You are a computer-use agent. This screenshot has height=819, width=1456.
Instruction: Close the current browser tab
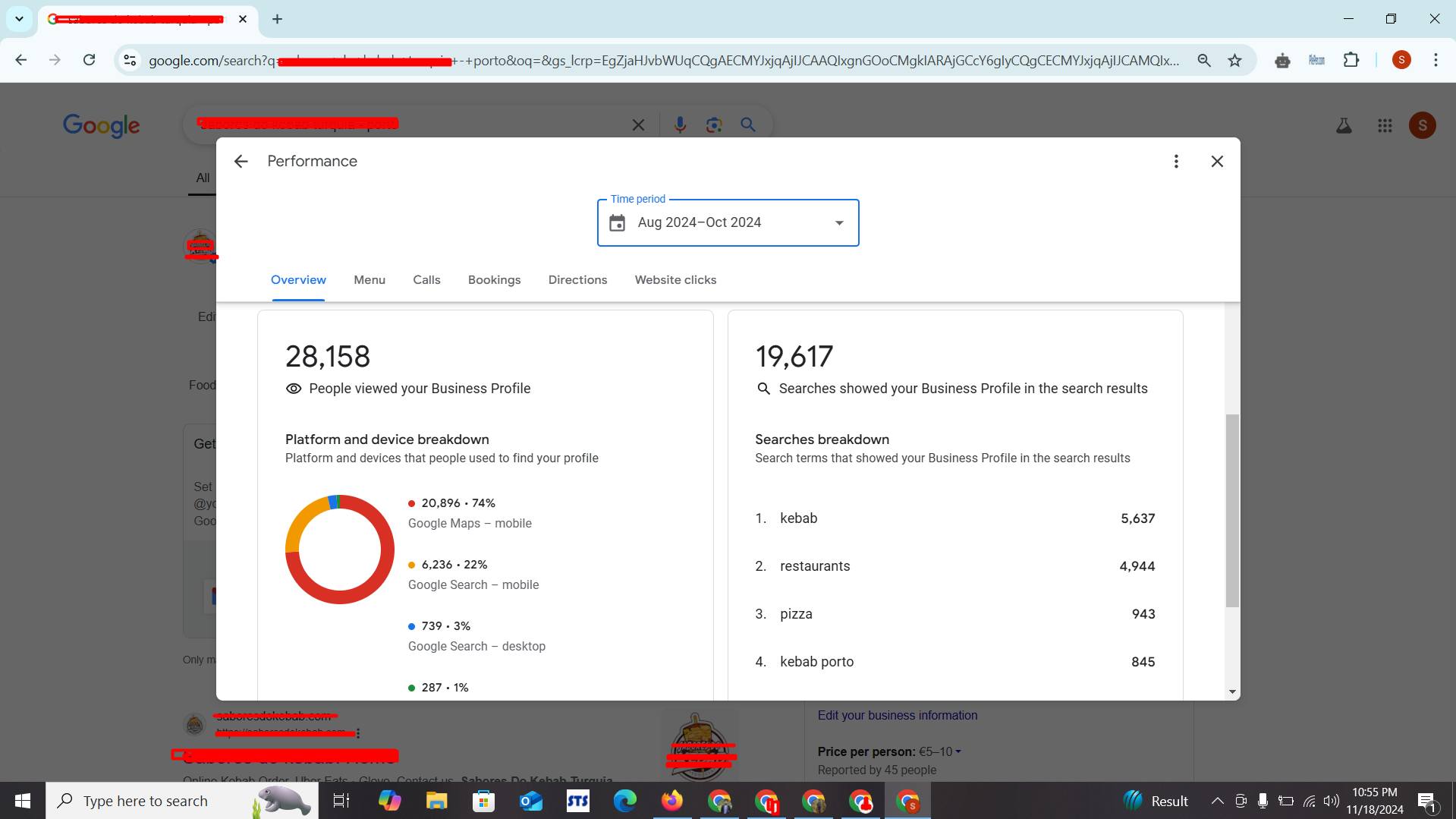pos(243,19)
